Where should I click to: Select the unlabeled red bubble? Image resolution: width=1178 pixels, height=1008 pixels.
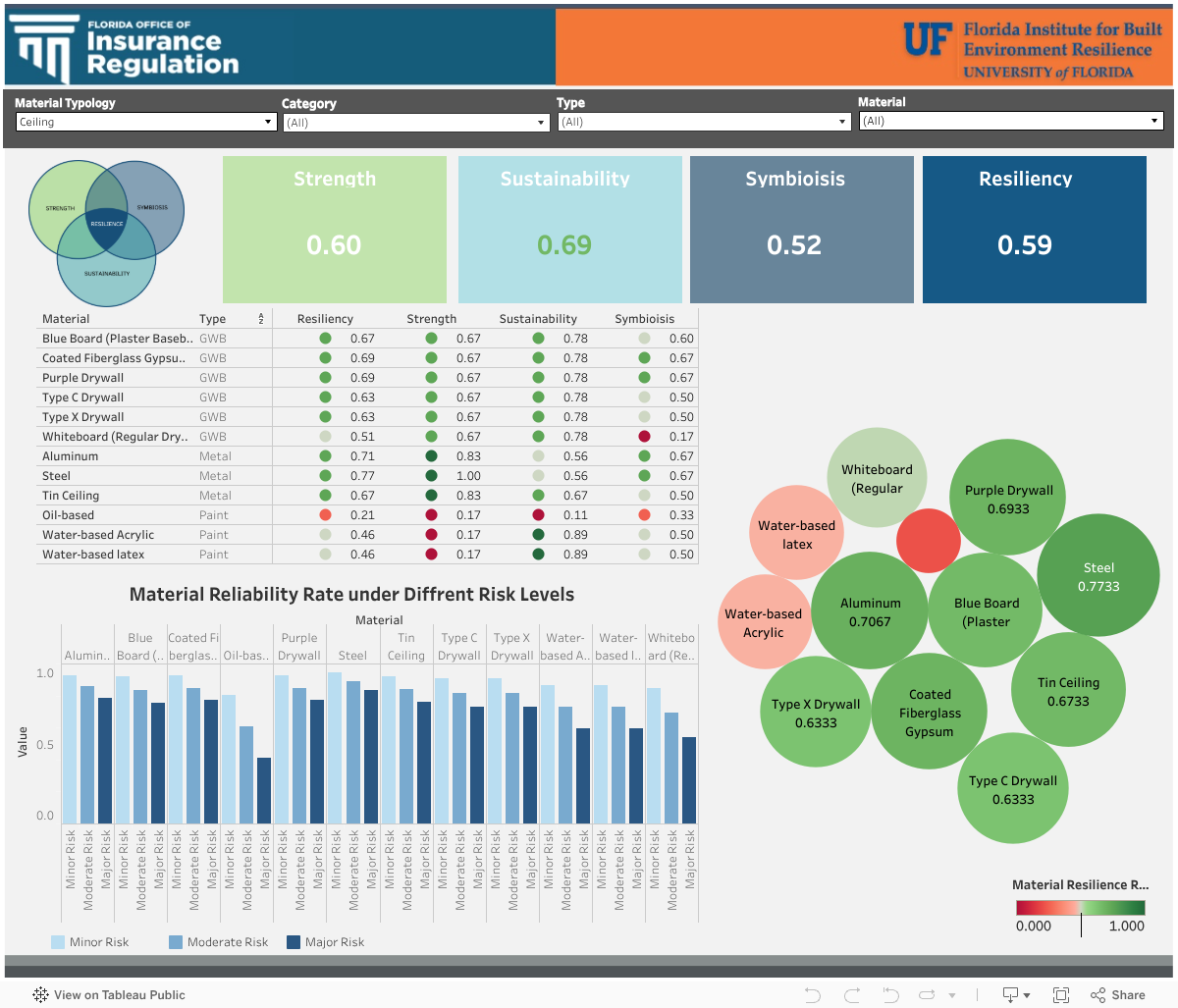click(x=928, y=541)
